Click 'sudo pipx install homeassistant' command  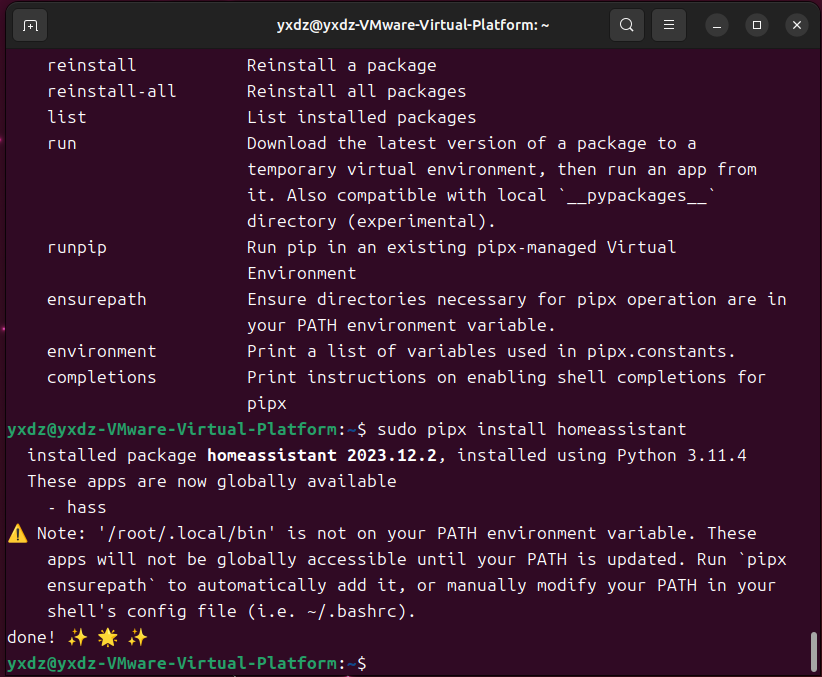[x=532, y=429]
